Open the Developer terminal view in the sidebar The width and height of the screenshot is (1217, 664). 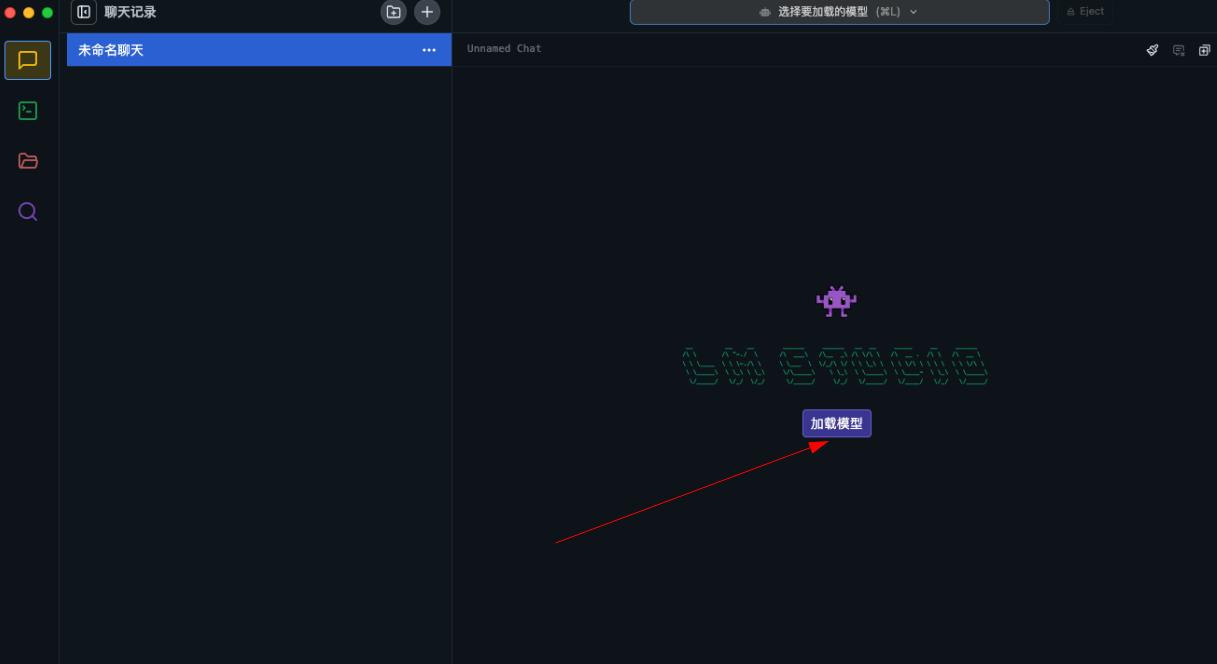(x=28, y=111)
